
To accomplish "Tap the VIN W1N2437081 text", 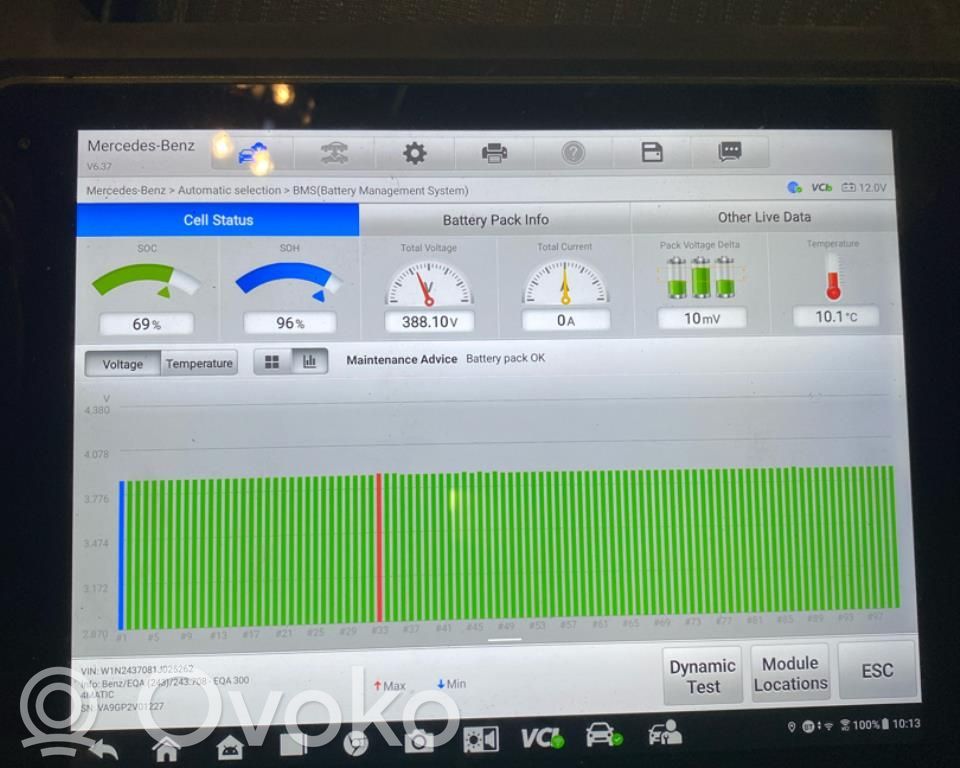I will (x=137, y=670).
